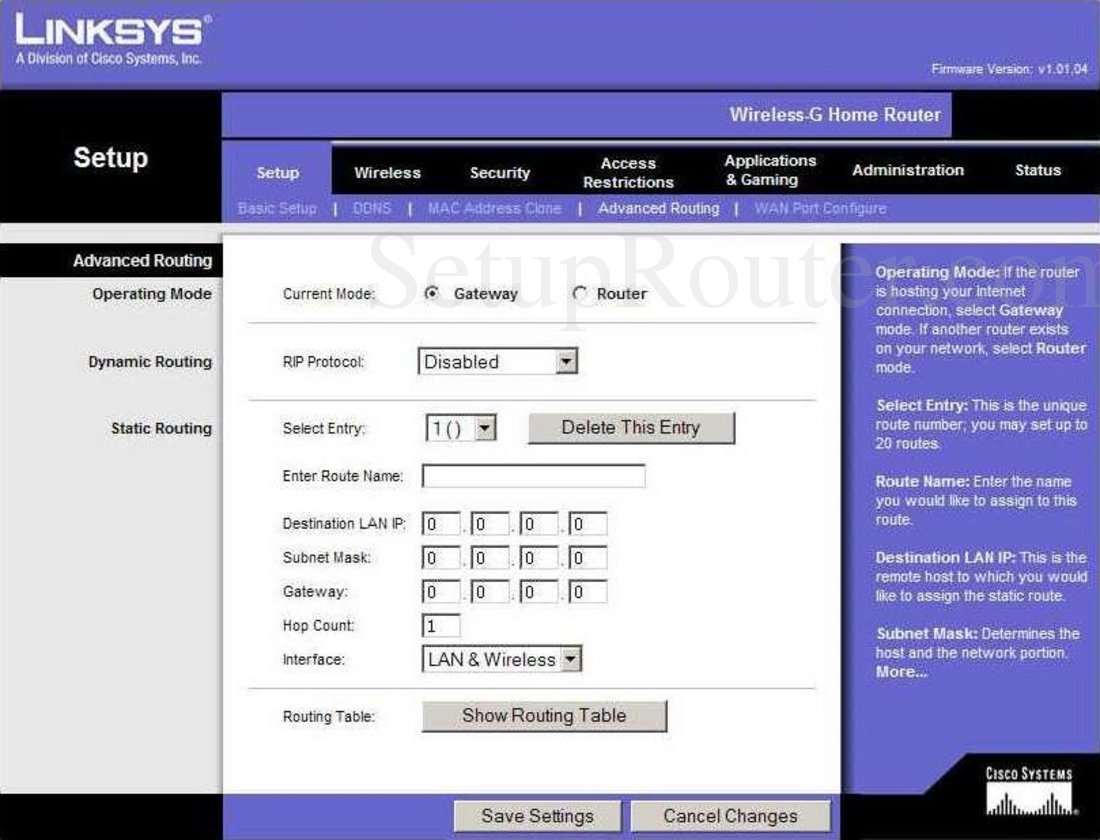Click first octet of Subnet Mask
Image resolution: width=1100 pixels, height=840 pixels.
(441, 558)
